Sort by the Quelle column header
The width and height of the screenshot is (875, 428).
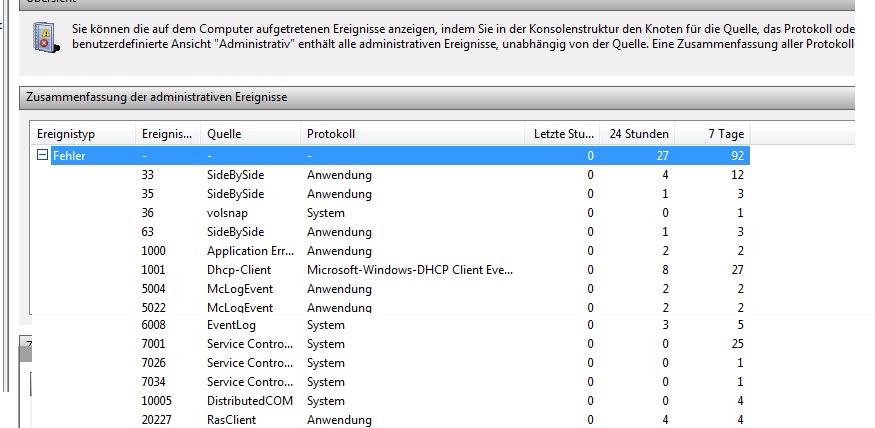[x=250, y=133]
